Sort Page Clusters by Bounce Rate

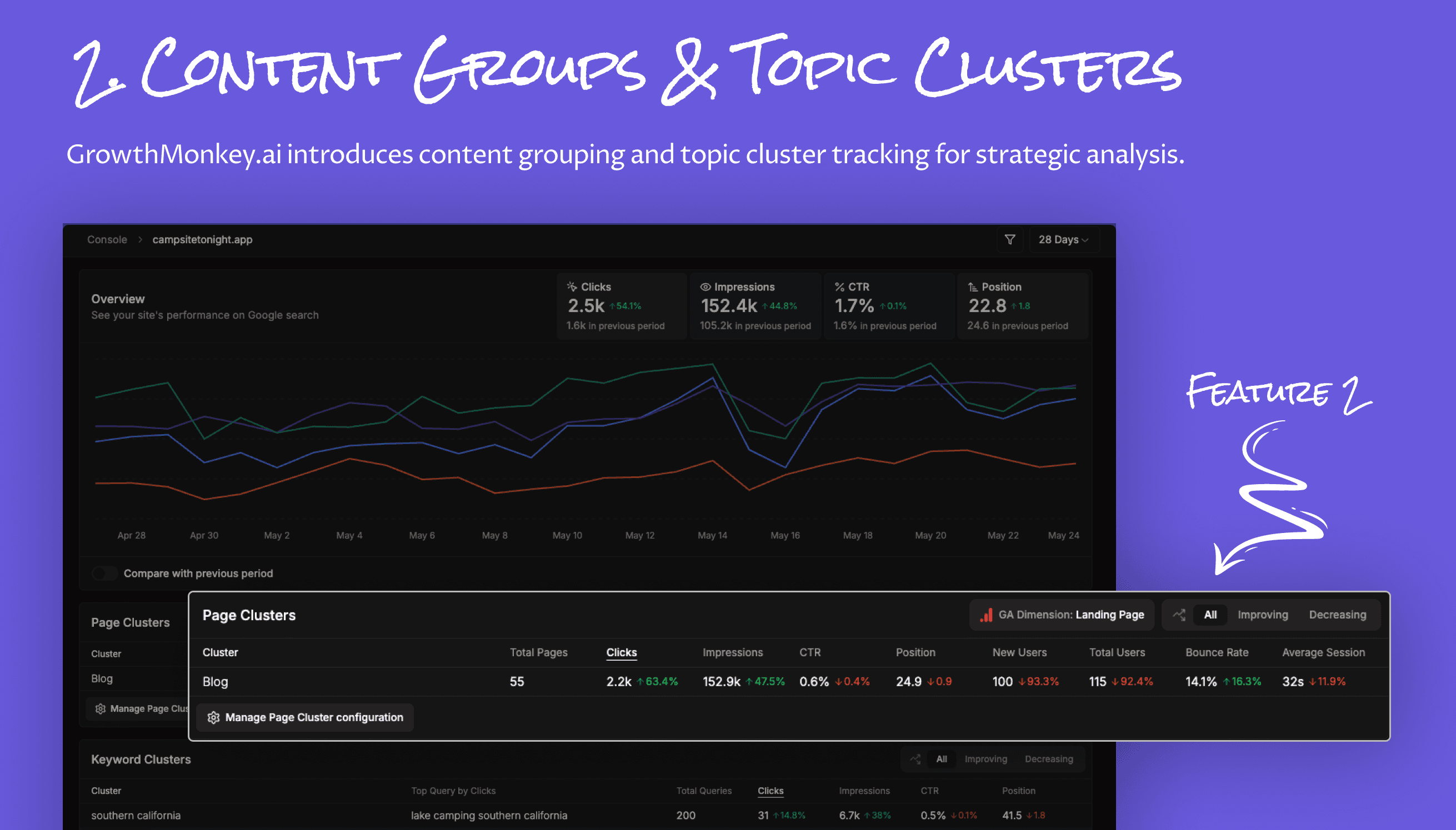(1217, 652)
